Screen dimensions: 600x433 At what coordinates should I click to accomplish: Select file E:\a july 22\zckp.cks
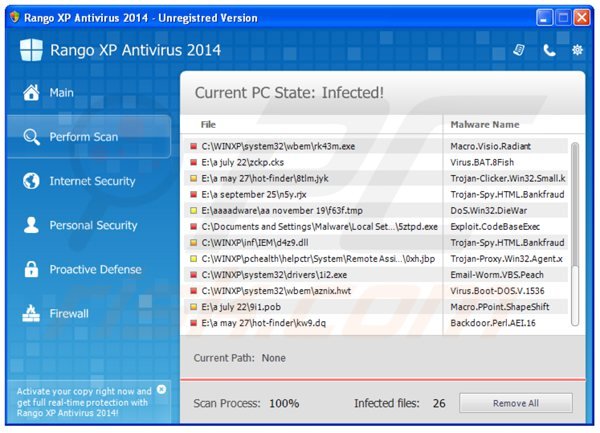(243, 162)
